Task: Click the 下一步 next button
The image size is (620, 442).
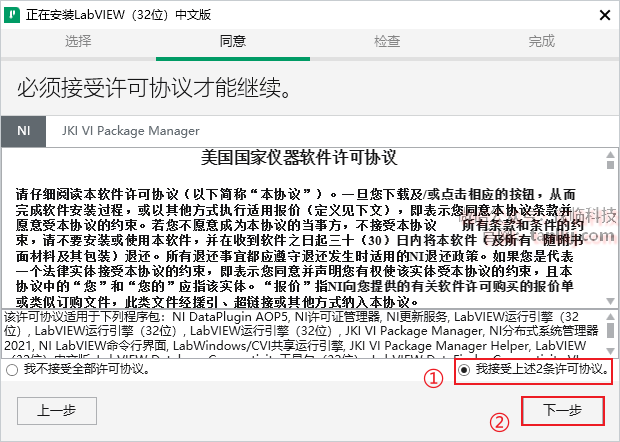Action: click(x=563, y=411)
